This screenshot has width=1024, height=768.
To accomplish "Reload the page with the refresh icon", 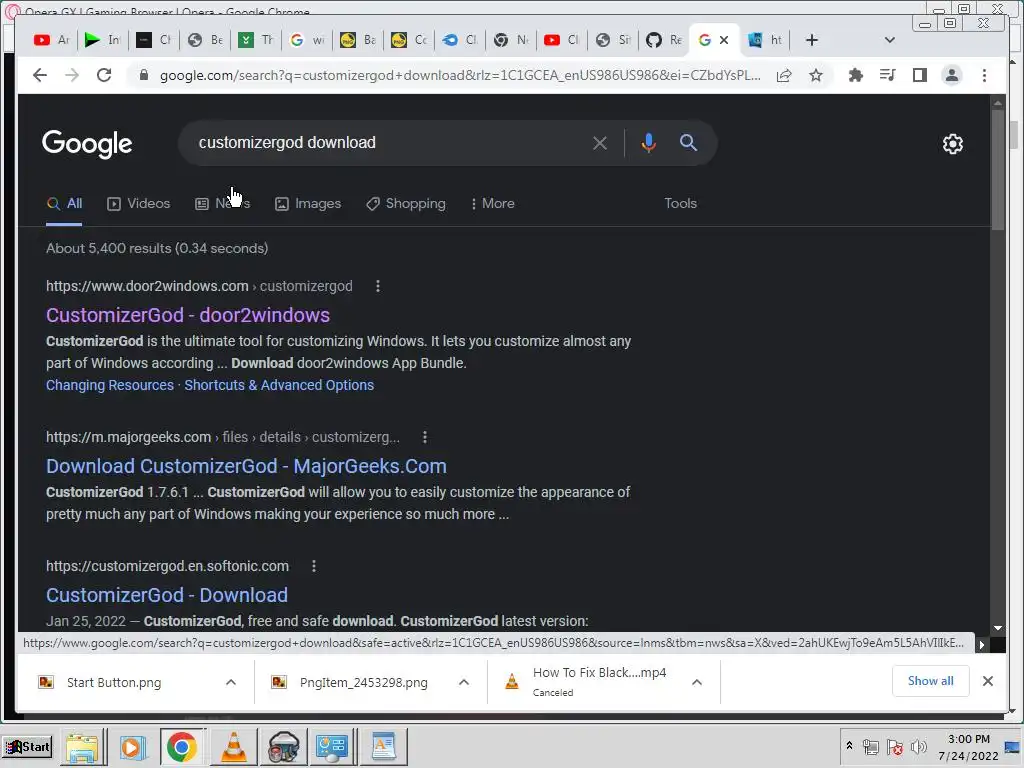I will point(104,75).
